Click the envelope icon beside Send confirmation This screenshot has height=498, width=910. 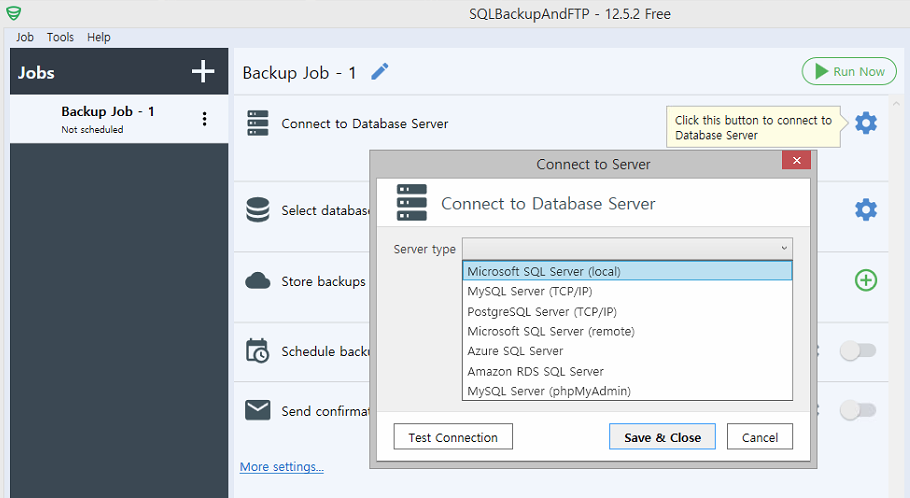click(x=258, y=410)
